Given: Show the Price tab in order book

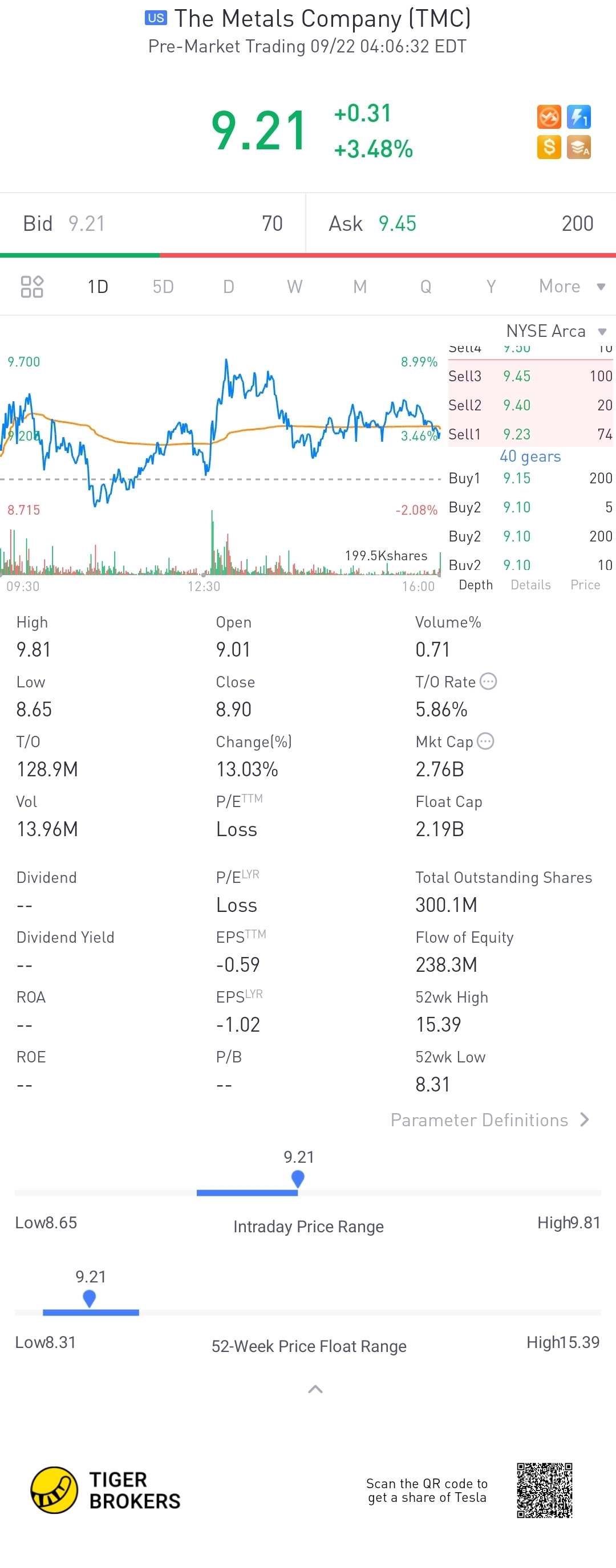Looking at the screenshot, I should coord(585,585).
